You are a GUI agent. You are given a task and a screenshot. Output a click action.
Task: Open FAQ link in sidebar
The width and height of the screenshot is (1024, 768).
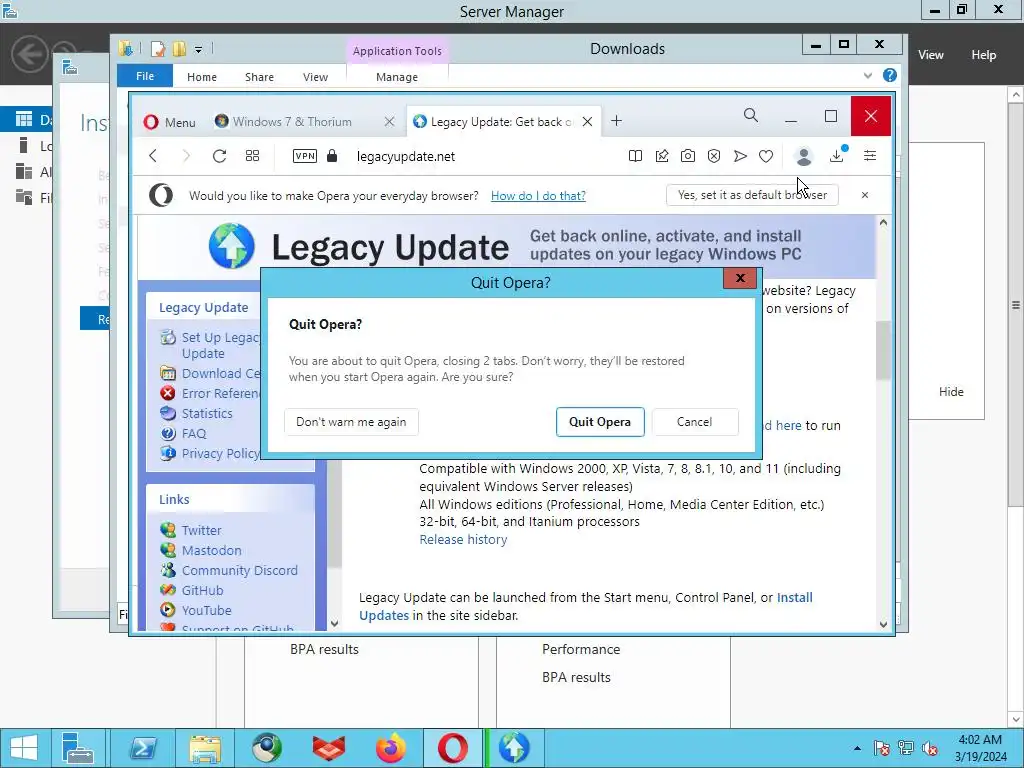(x=193, y=434)
